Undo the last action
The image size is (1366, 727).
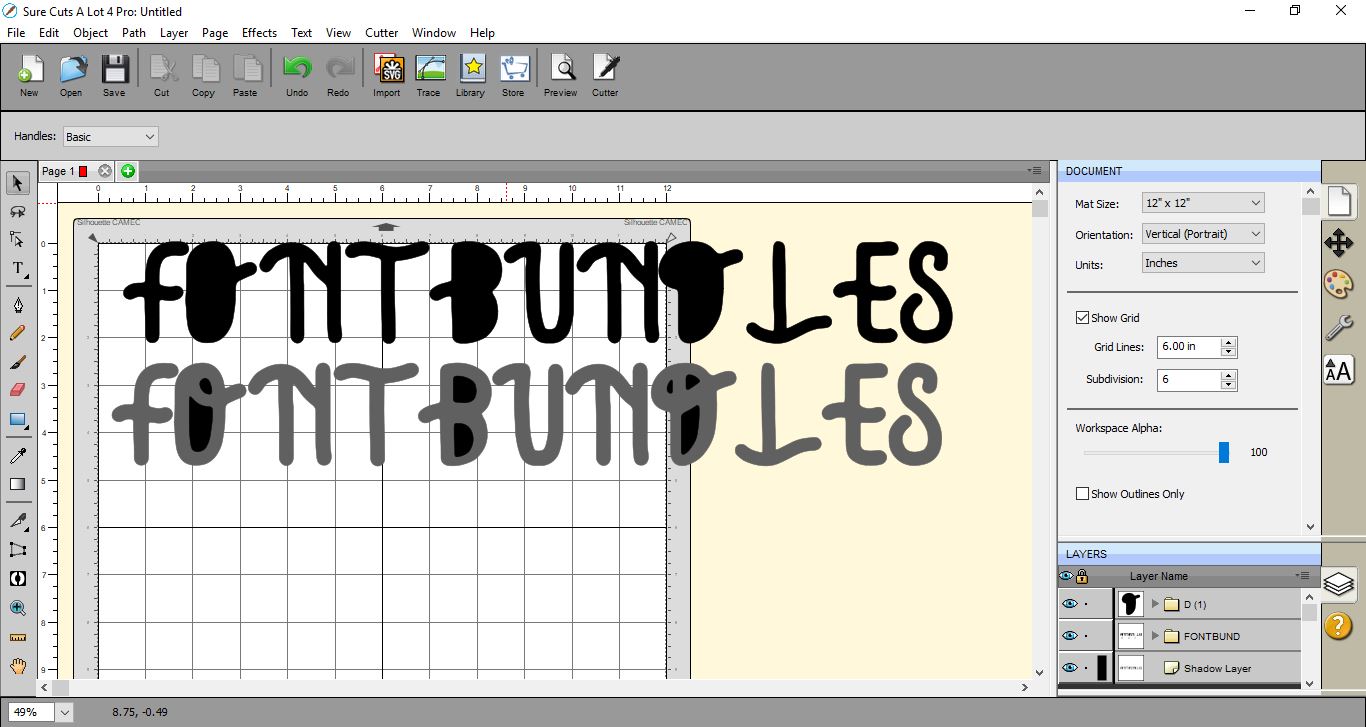pyautogui.click(x=297, y=75)
